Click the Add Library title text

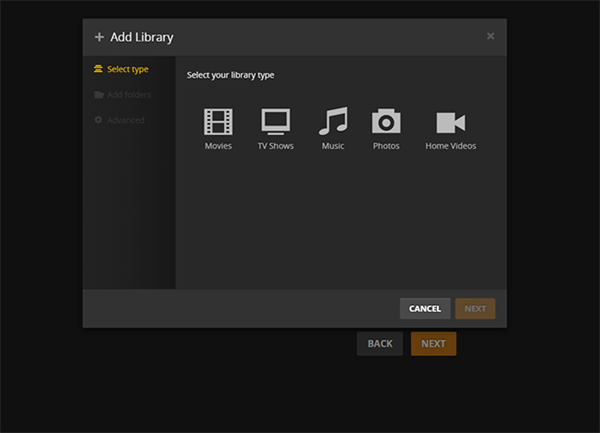142,37
